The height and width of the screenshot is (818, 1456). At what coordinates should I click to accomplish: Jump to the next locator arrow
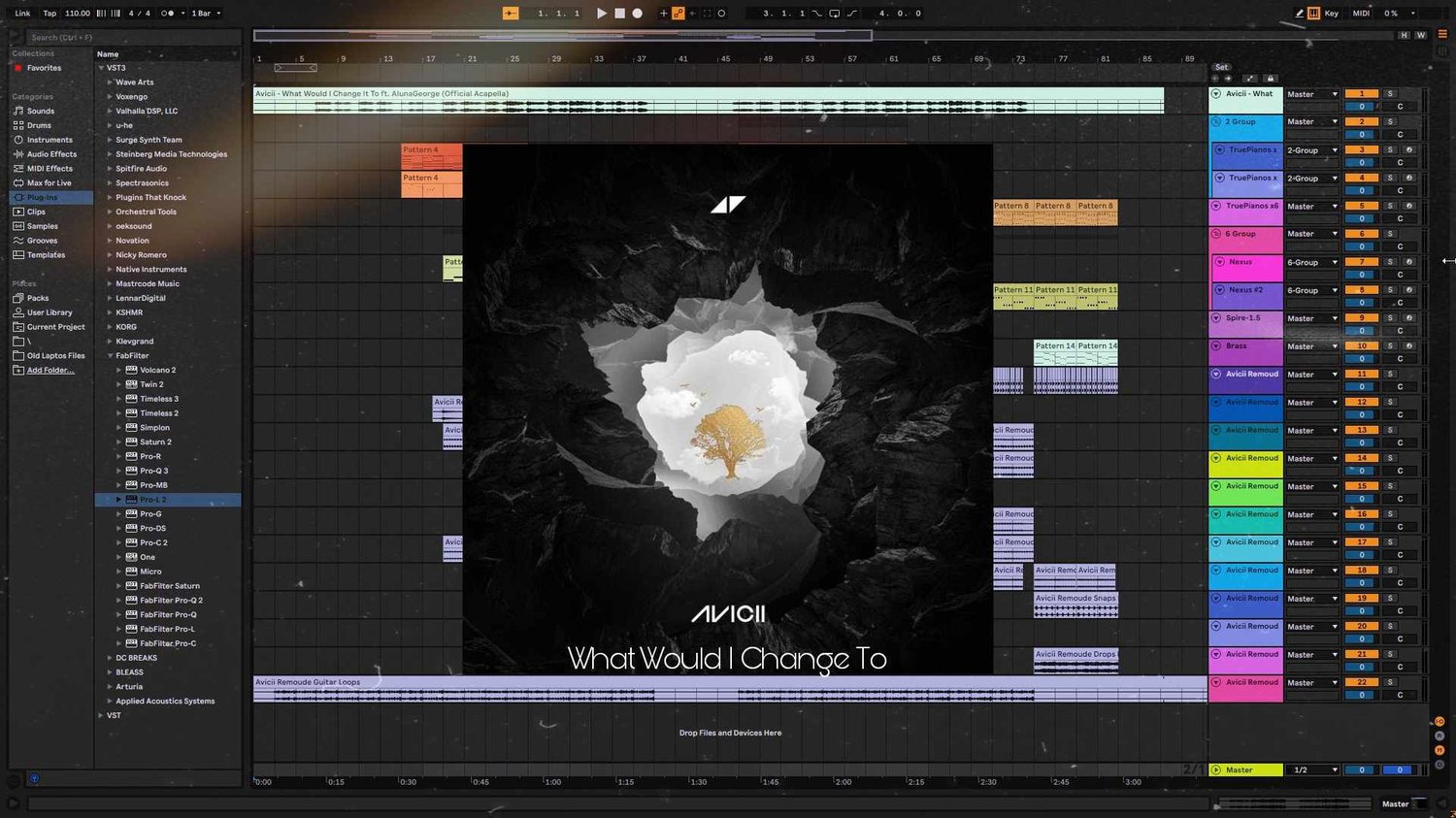coord(1228,79)
